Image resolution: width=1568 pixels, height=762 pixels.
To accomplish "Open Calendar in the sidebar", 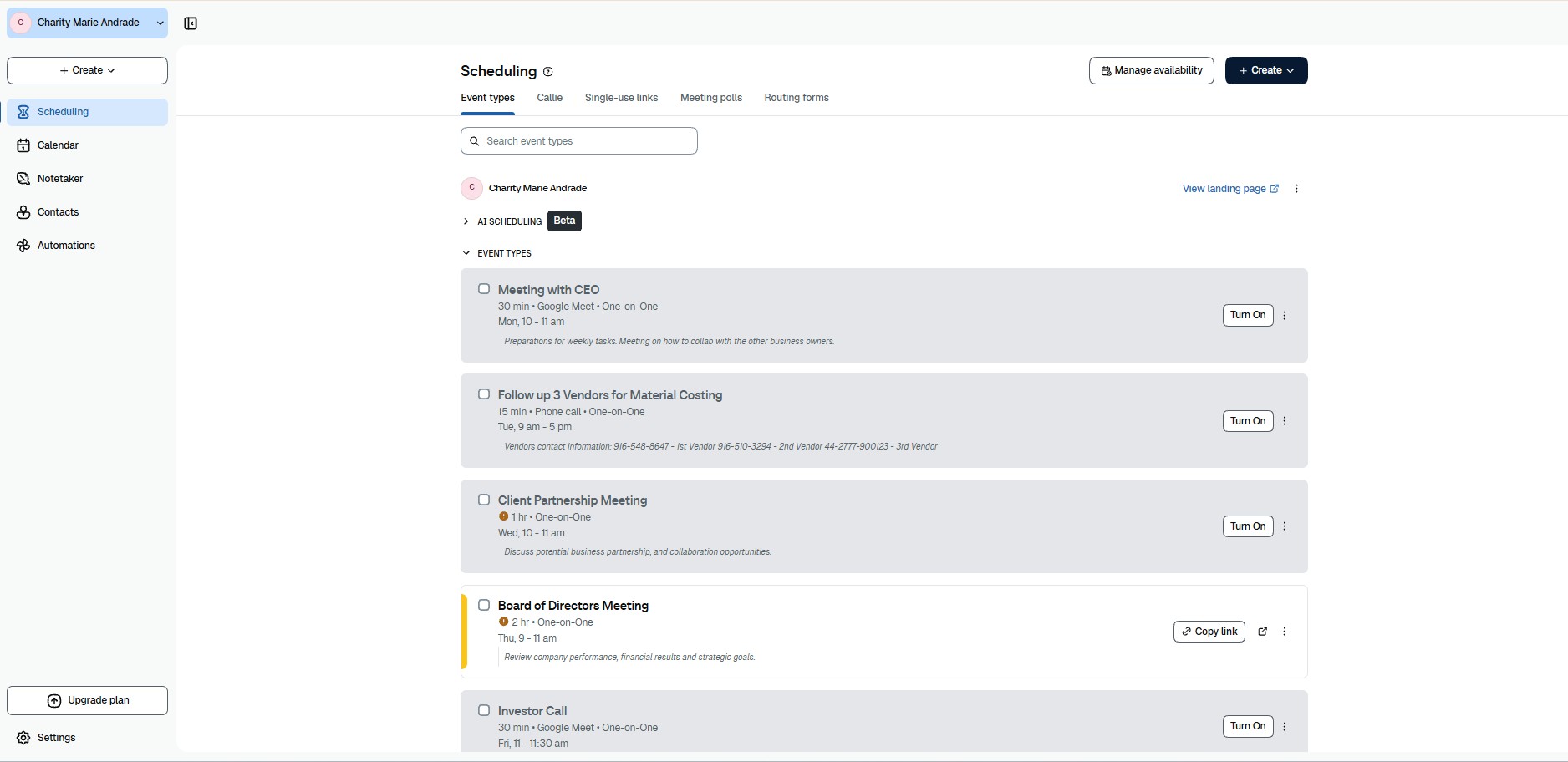I will (87, 145).
